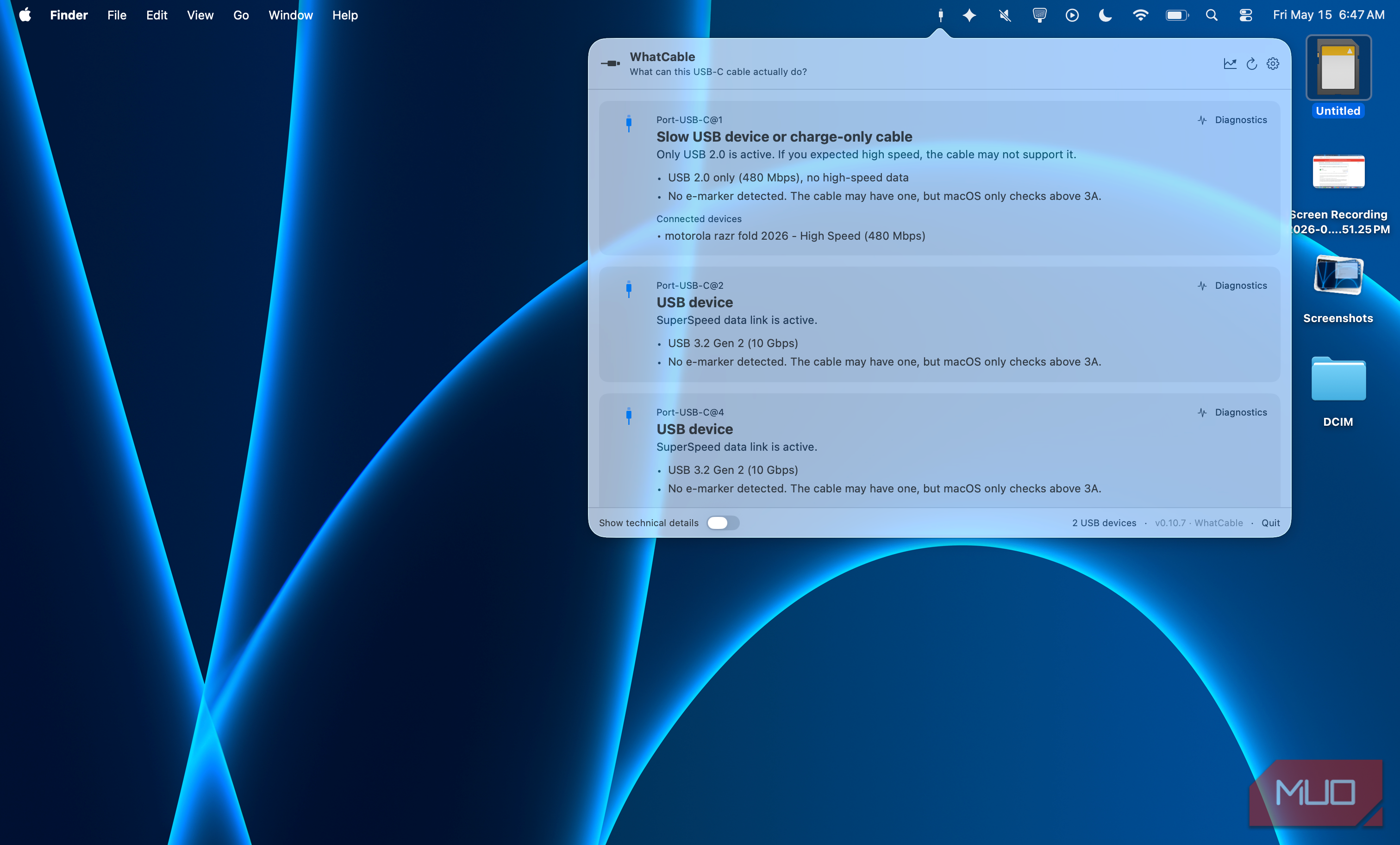Screen dimensions: 1400x845
Task: Click the Slow USB device or charge-only cable heading
Action: 784,137
